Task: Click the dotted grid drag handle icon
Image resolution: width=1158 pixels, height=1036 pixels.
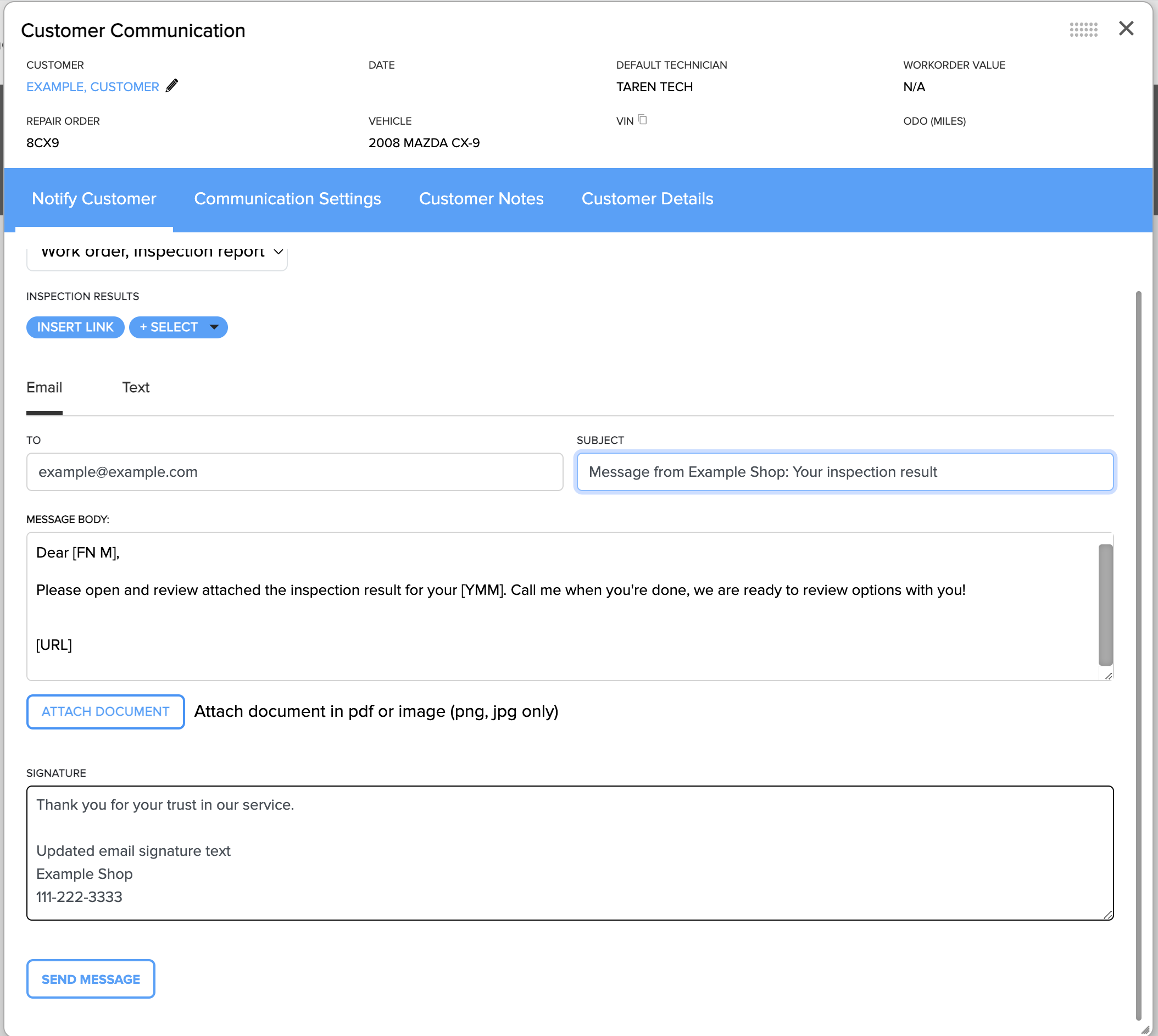Action: (1083, 30)
